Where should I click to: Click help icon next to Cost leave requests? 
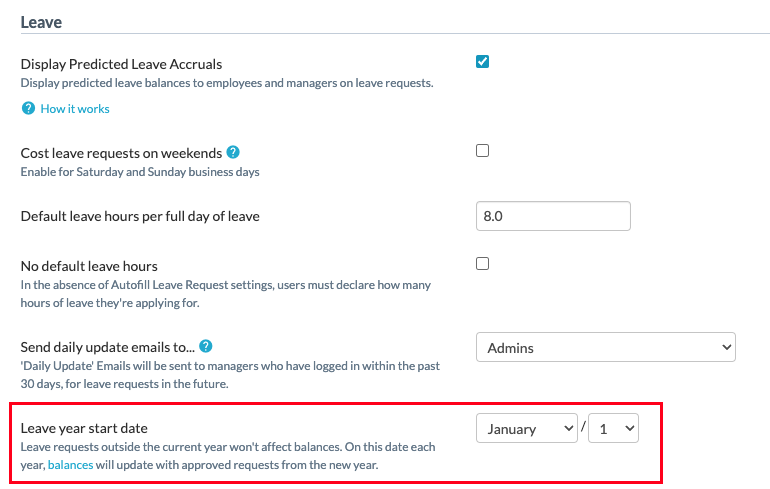click(233, 152)
